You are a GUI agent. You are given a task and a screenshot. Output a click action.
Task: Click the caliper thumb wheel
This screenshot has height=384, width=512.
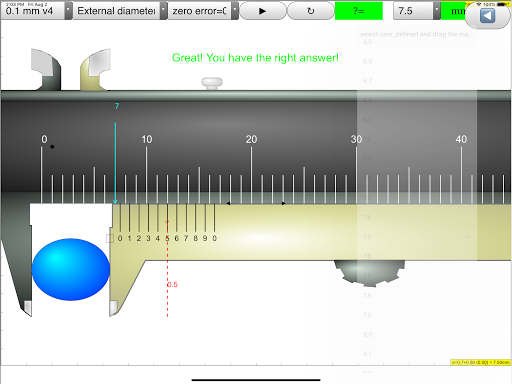pos(369,273)
